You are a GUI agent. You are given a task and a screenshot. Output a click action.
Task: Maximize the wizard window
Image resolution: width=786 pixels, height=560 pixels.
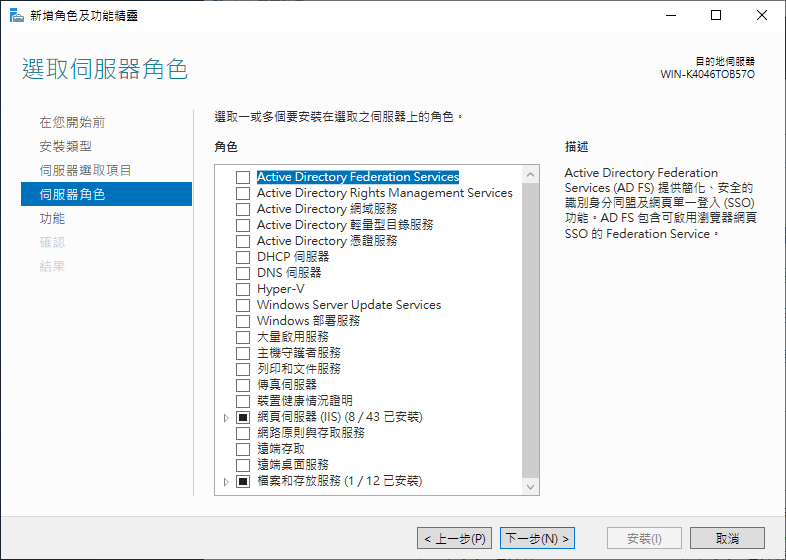[x=716, y=16]
